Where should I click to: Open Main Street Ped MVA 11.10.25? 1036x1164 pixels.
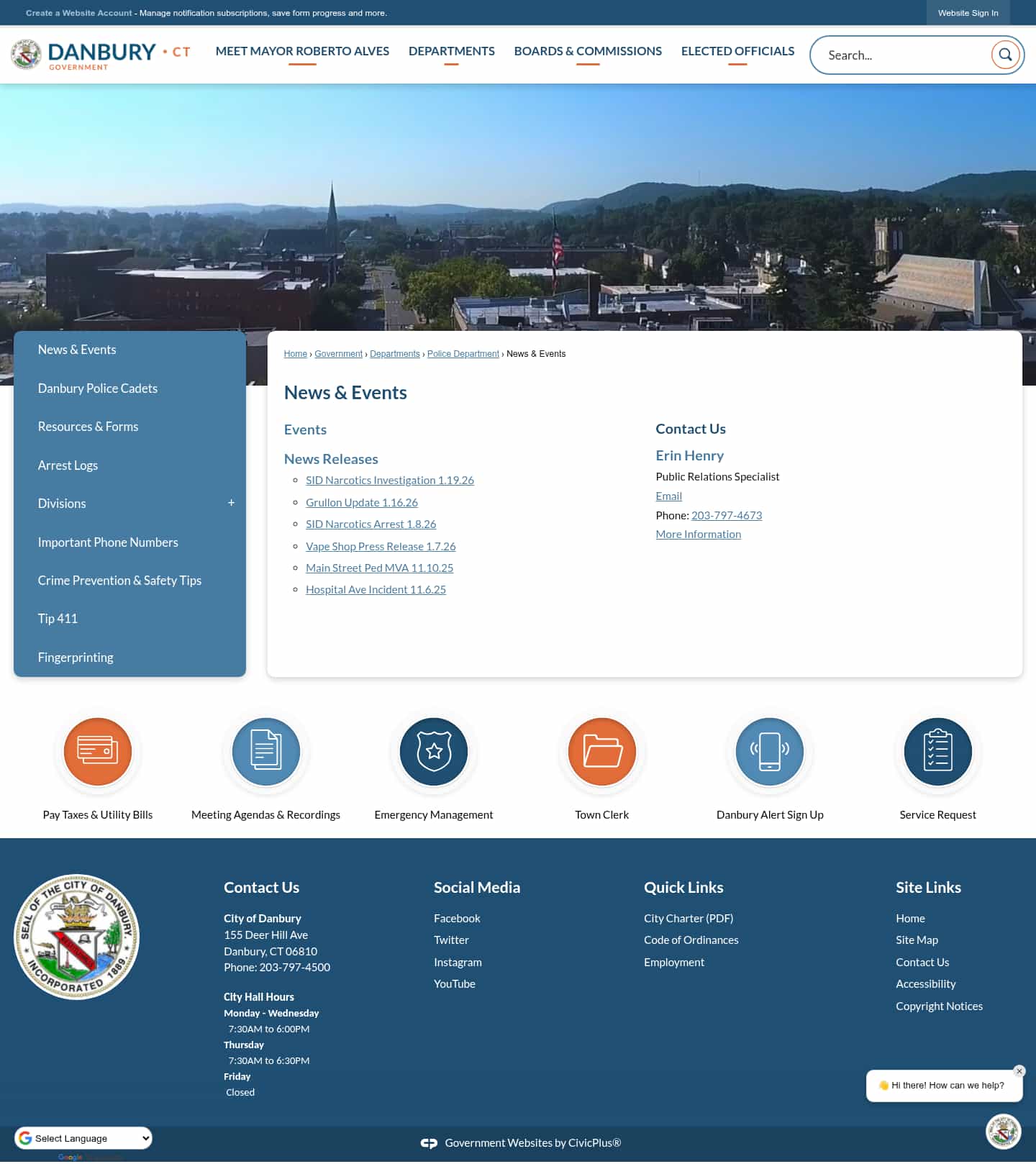pyautogui.click(x=380, y=568)
